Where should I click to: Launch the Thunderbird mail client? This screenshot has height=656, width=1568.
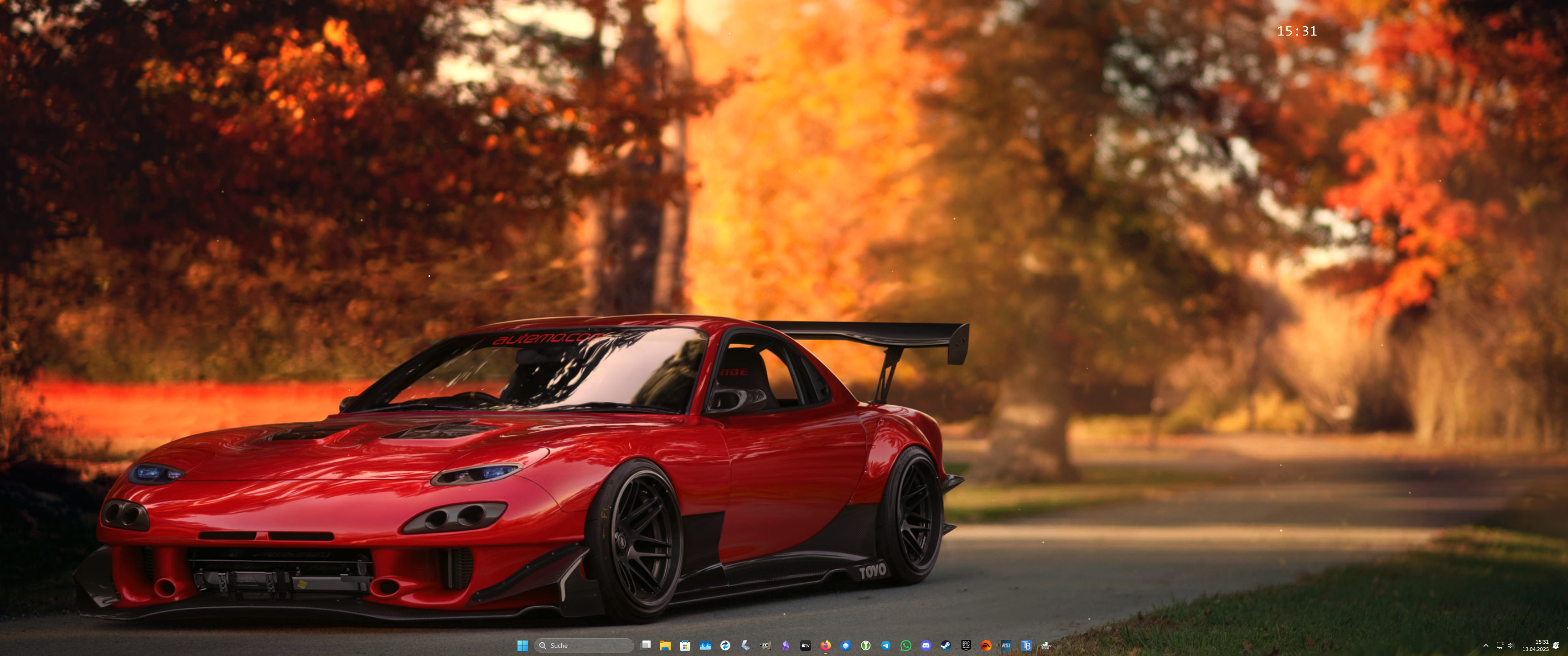846,646
